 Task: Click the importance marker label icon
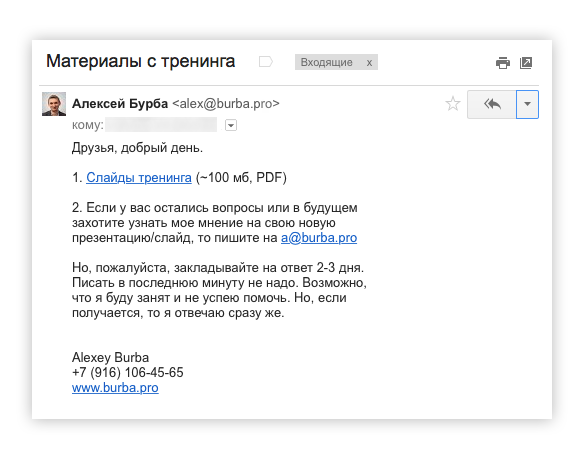(266, 62)
